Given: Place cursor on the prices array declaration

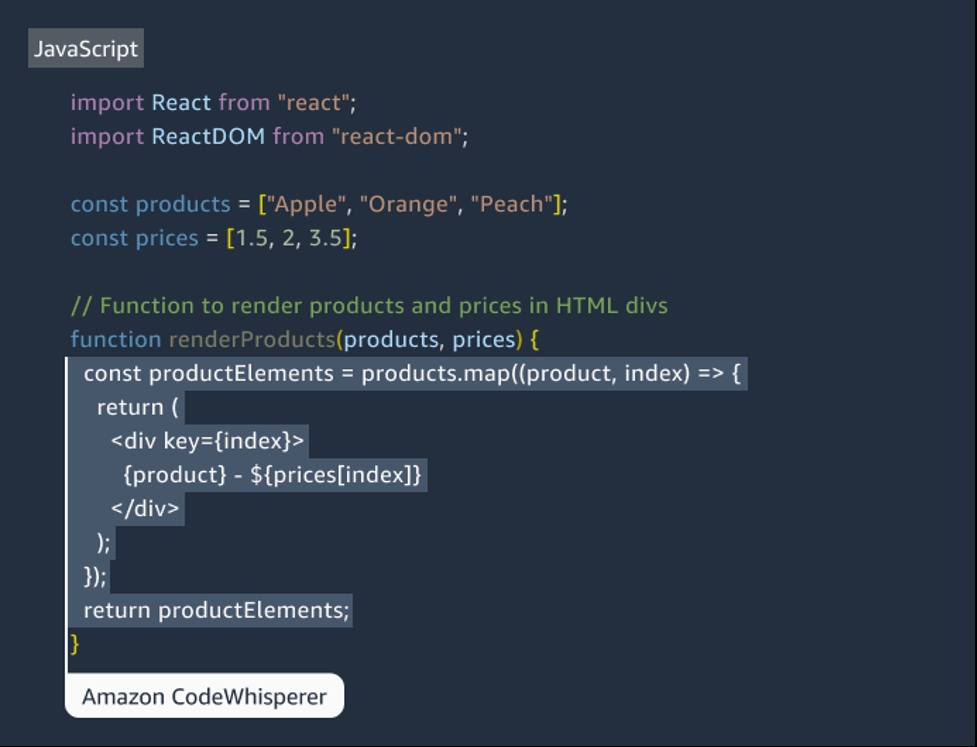Looking at the screenshot, I should [214, 237].
